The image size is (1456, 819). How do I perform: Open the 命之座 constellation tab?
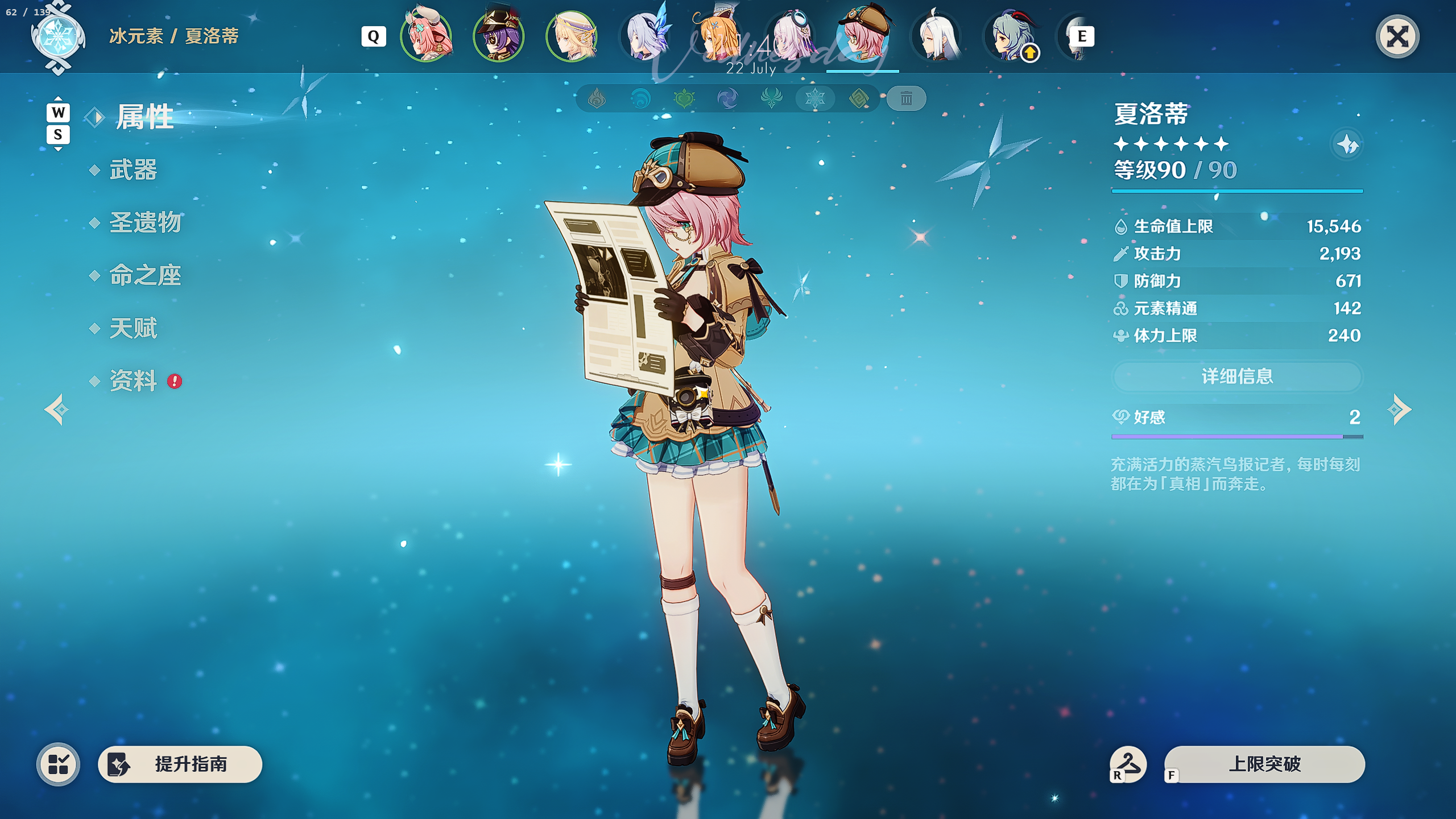(144, 275)
